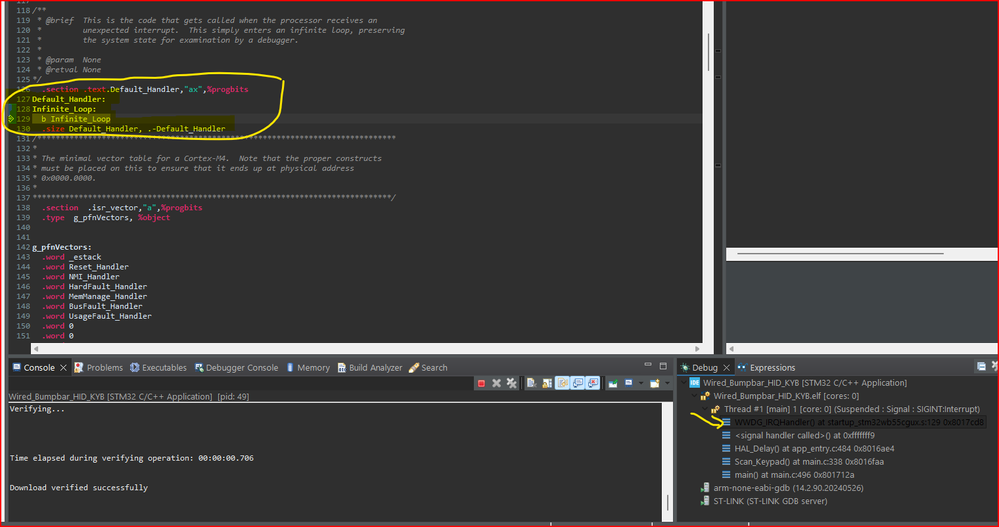Open the display selected console dropdown arrow
999x527 pixels.
coord(641,383)
